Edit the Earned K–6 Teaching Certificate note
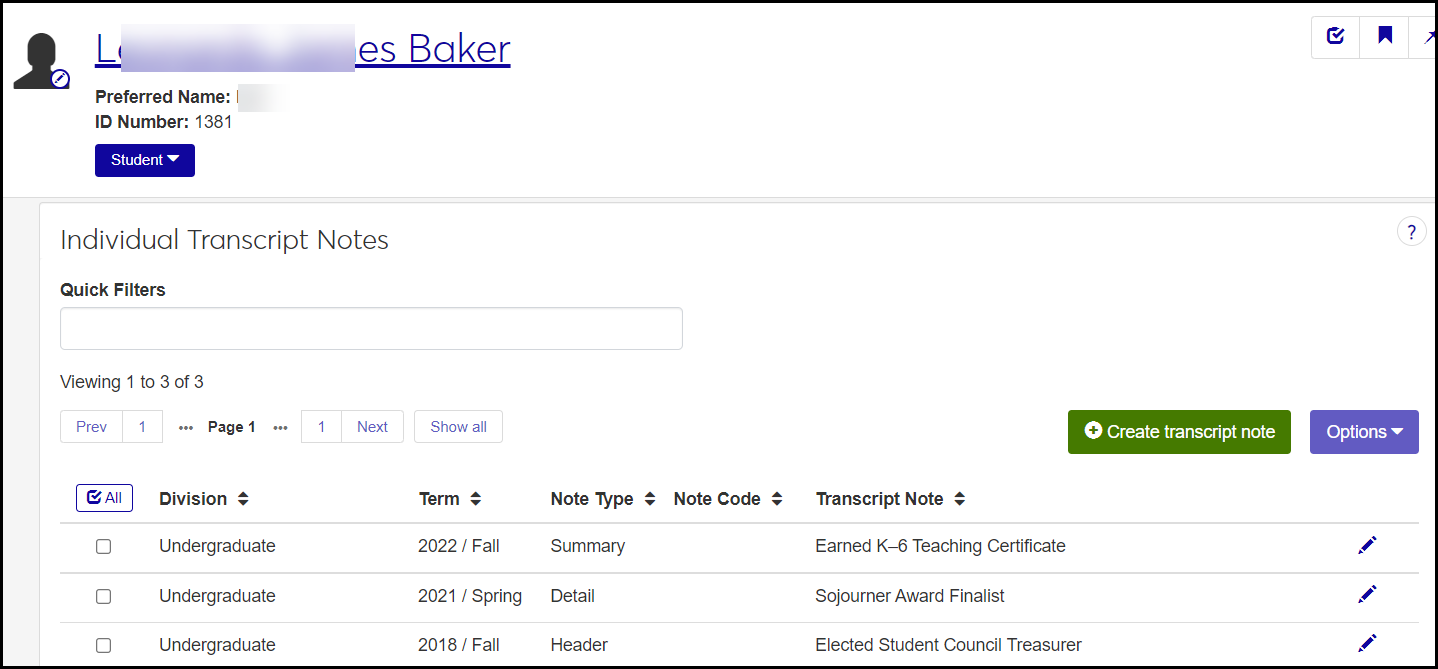The width and height of the screenshot is (1438, 669). pyautogui.click(x=1367, y=545)
